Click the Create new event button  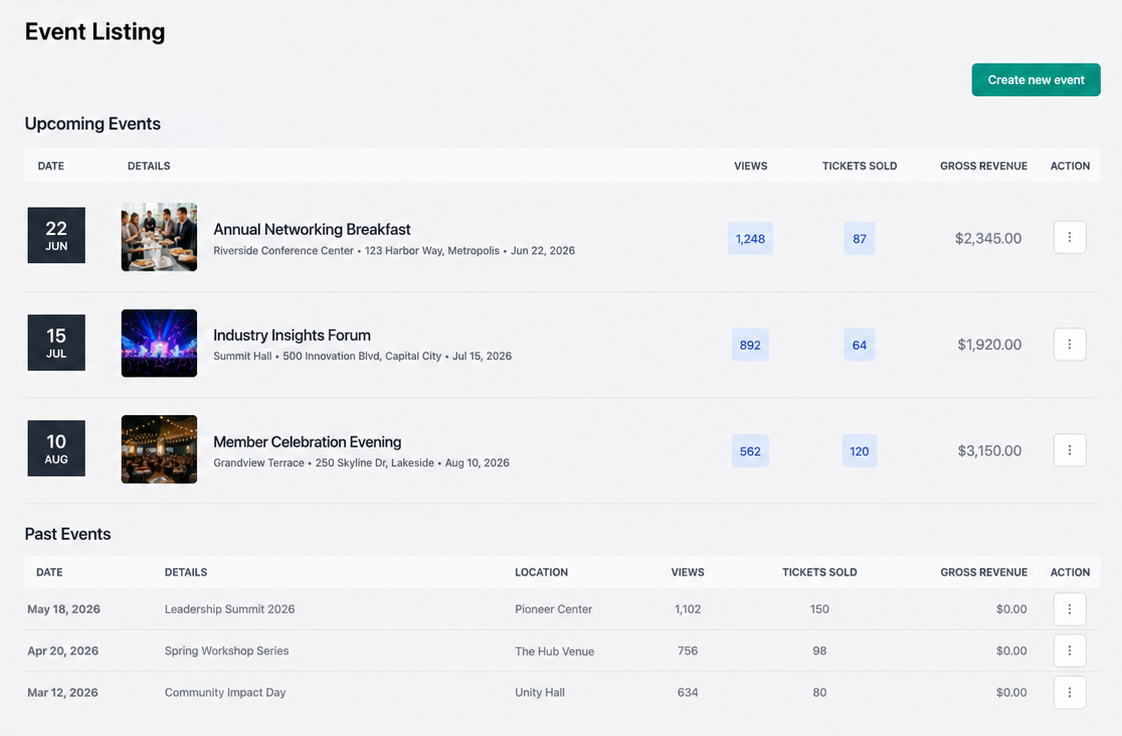click(1035, 79)
